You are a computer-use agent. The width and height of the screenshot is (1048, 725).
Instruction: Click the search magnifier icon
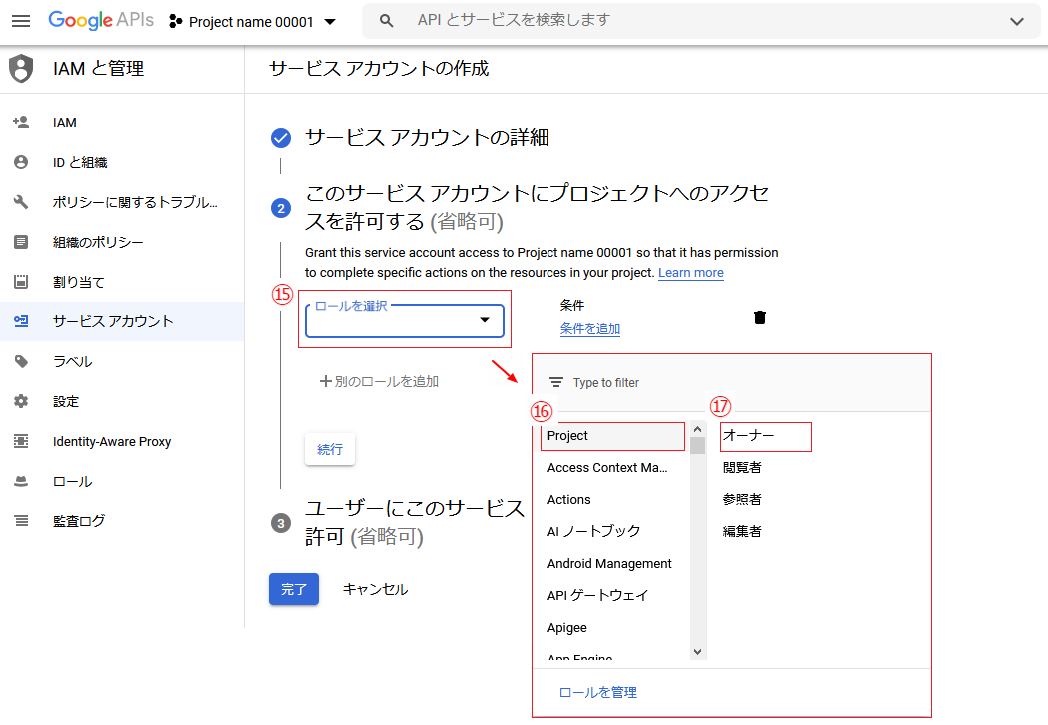388,21
